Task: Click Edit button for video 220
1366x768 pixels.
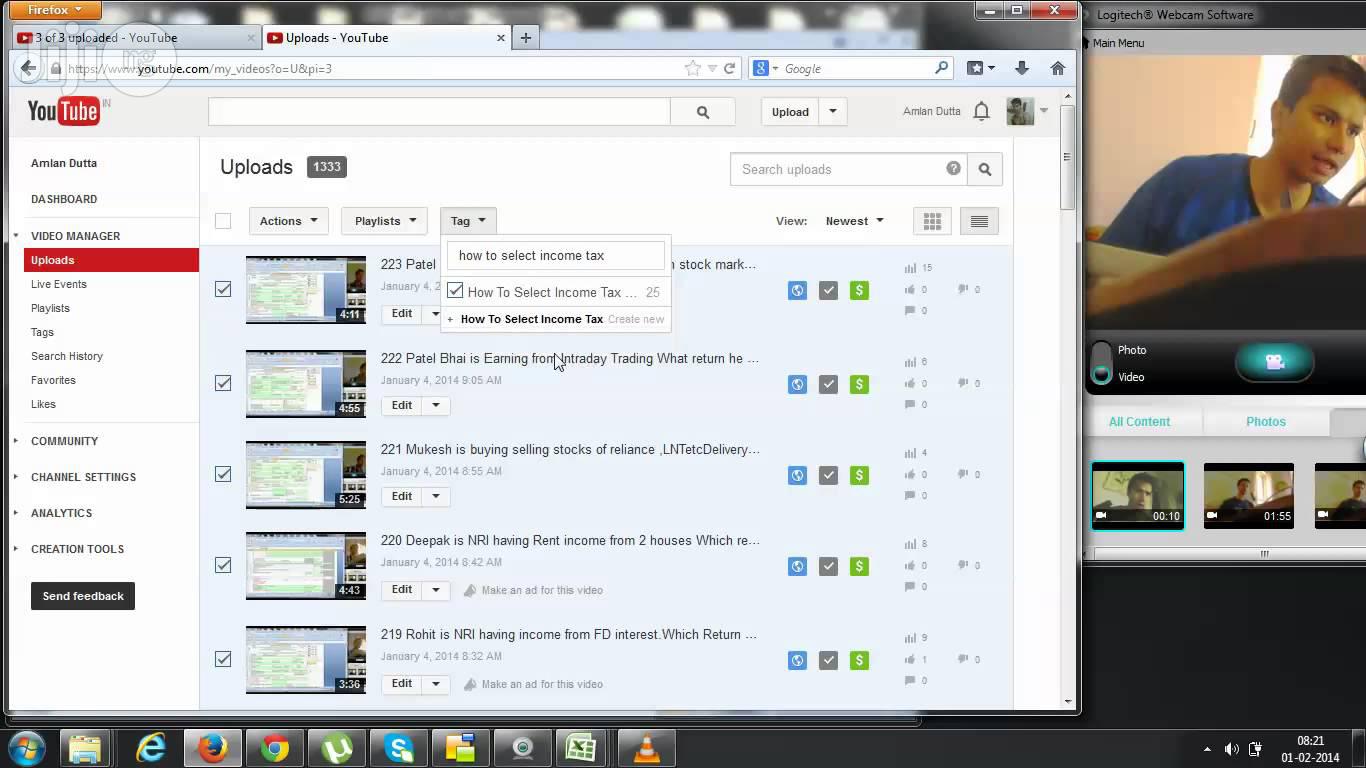Action: (x=402, y=590)
